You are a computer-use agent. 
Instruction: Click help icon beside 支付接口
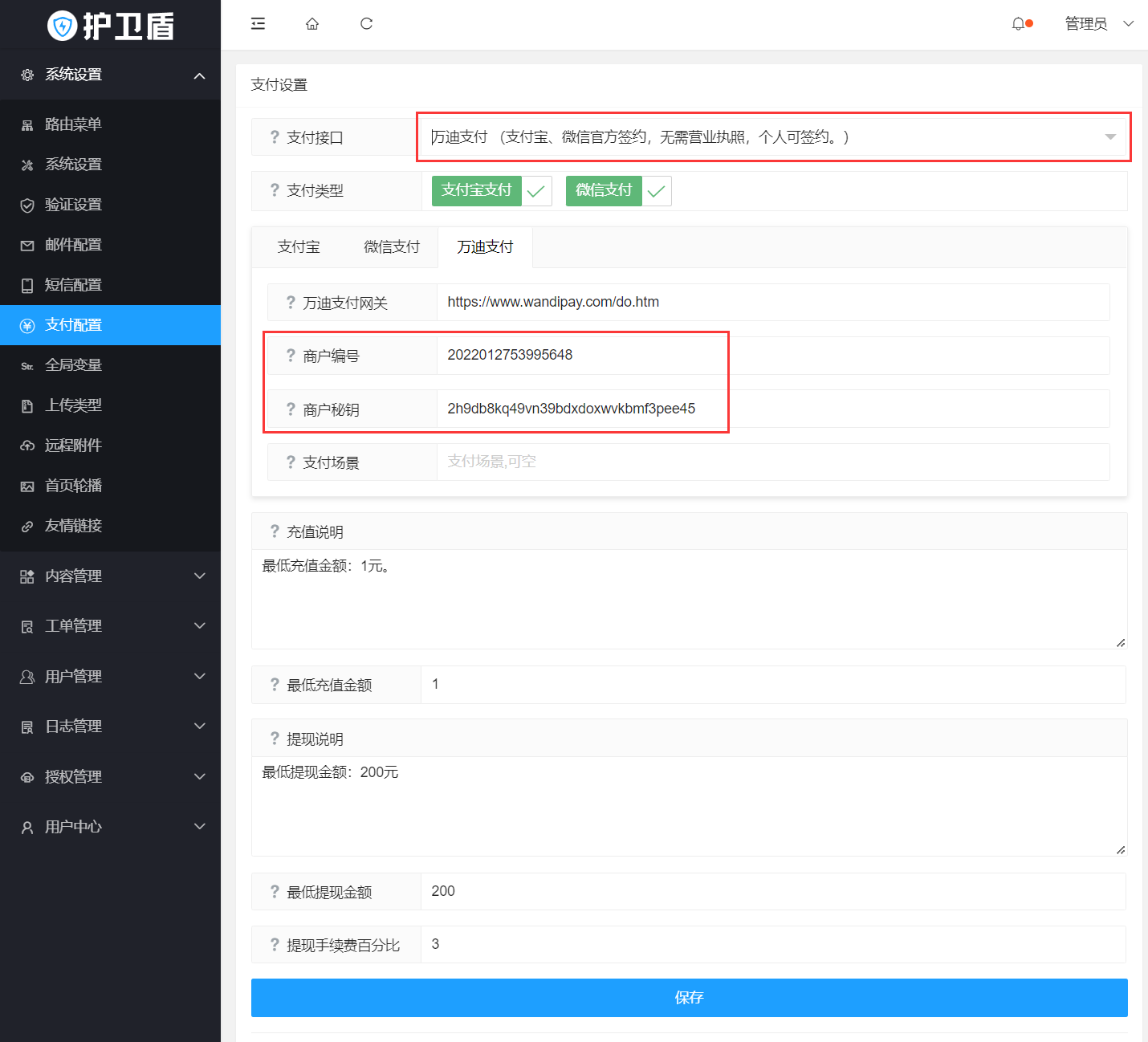click(x=275, y=137)
